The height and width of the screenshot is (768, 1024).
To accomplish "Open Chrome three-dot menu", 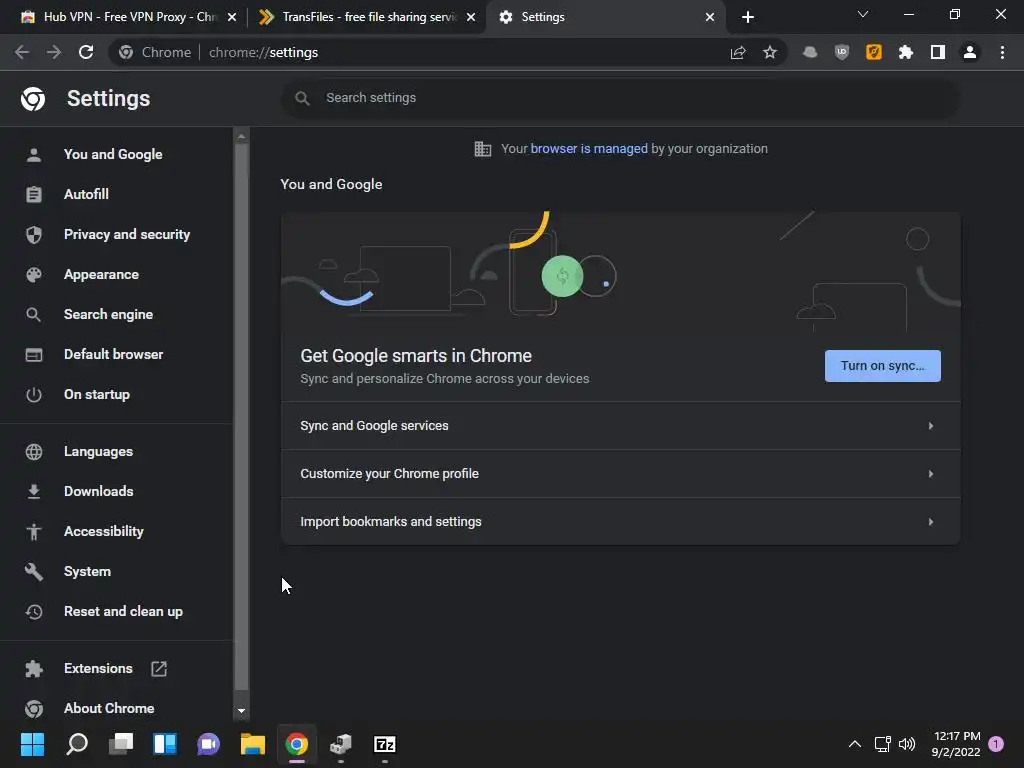I will (1002, 52).
